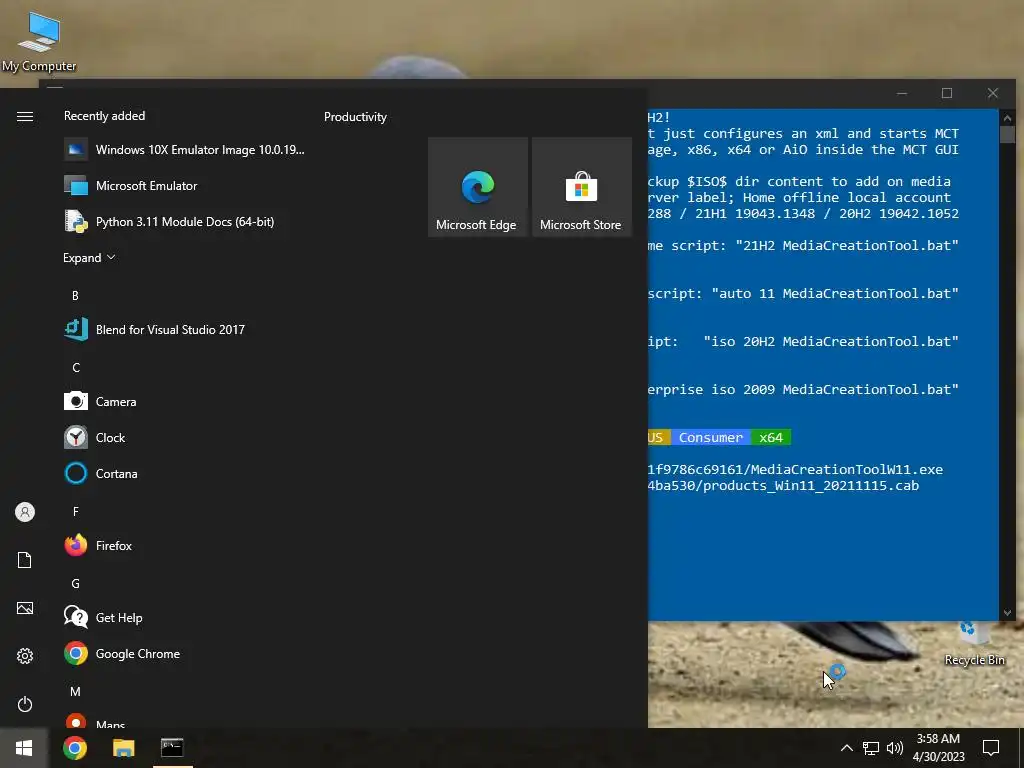The image size is (1024, 768).
Task: Open Windows 10X Emulator Image entry
Action: click(185, 150)
